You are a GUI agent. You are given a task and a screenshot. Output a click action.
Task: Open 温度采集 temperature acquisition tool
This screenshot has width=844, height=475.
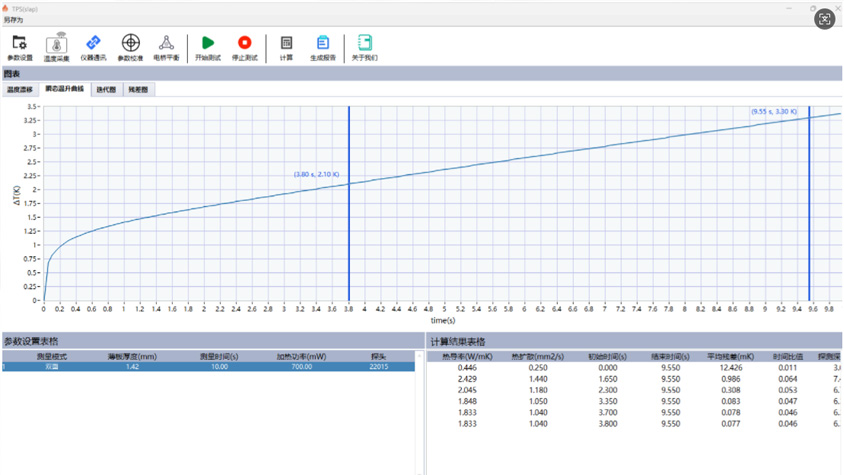(x=57, y=47)
